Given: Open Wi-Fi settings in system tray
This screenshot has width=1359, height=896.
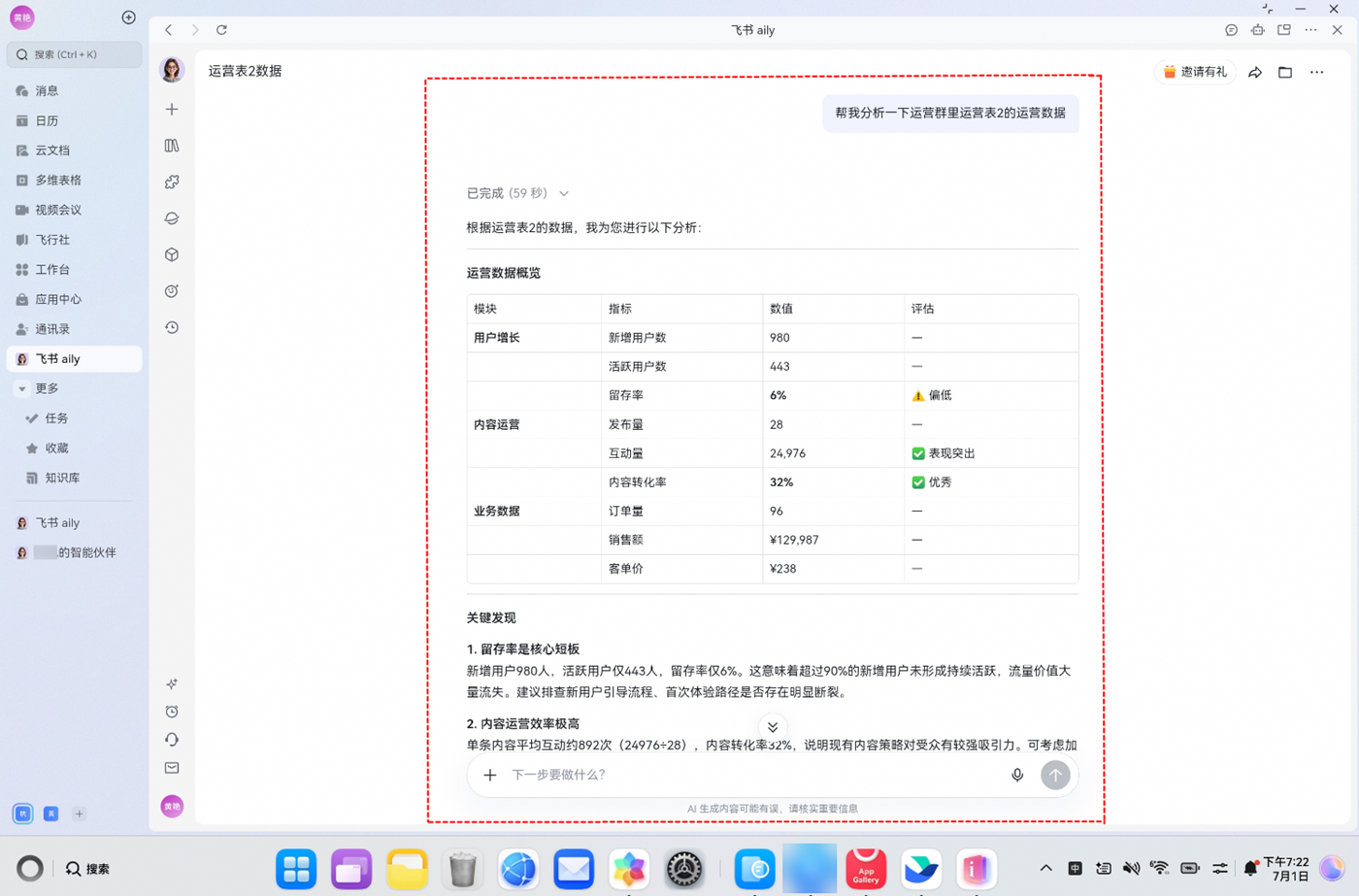Looking at the screenshot, I should pyautogui.click(x=1159, y=868).
